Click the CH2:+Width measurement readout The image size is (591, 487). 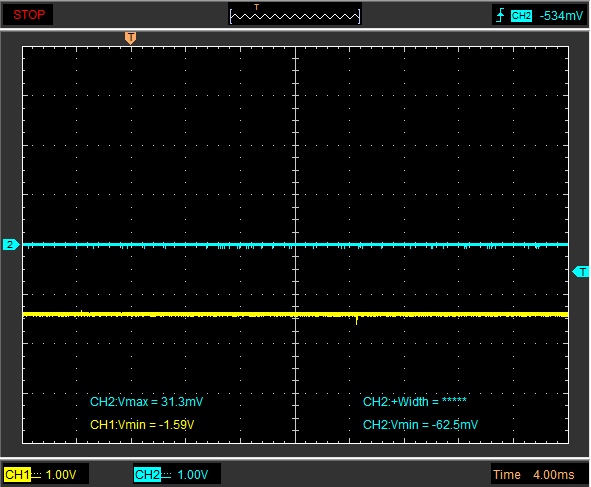[415, 402]
